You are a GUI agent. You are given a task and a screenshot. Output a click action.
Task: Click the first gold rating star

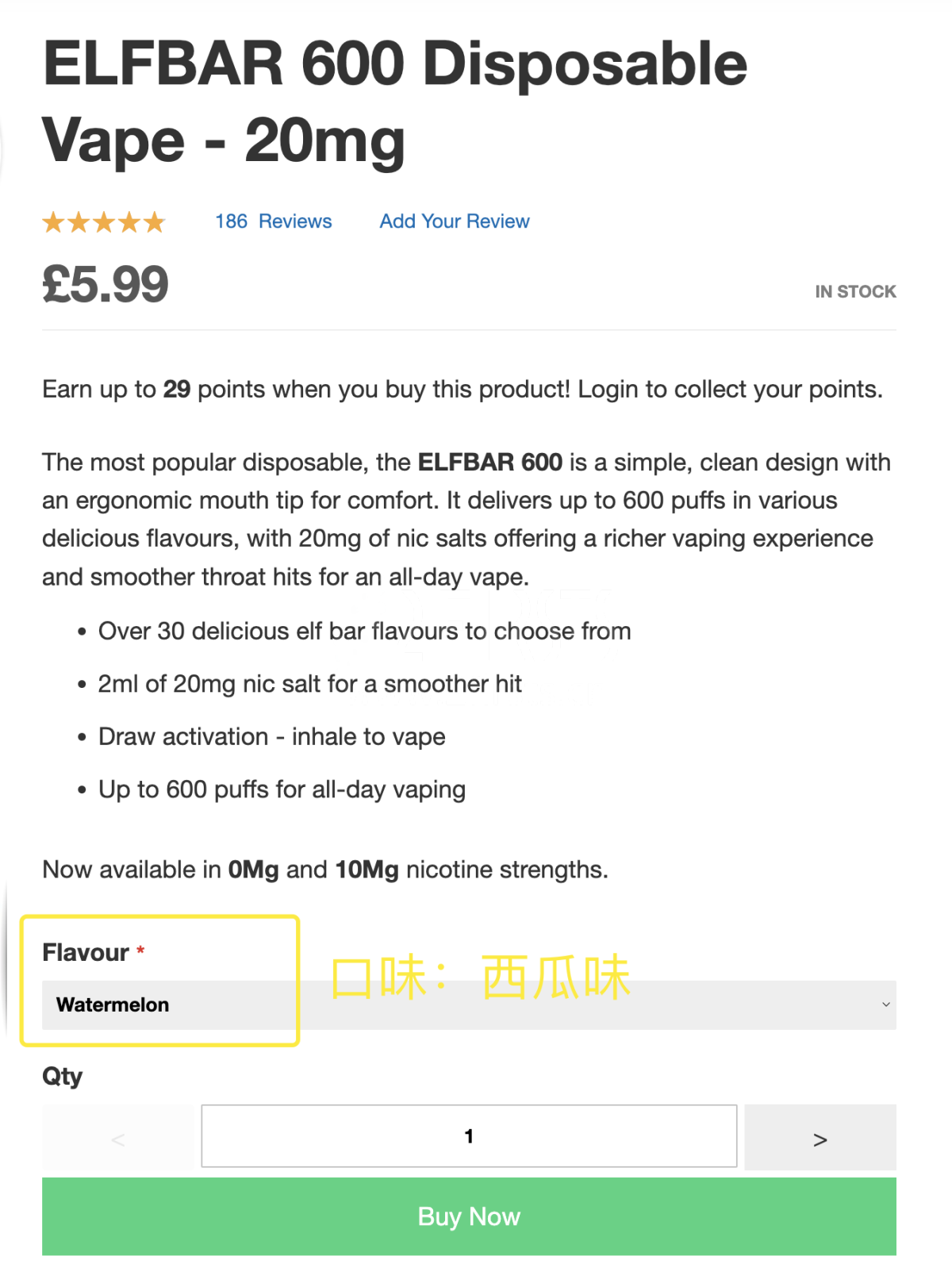[53, 222]
